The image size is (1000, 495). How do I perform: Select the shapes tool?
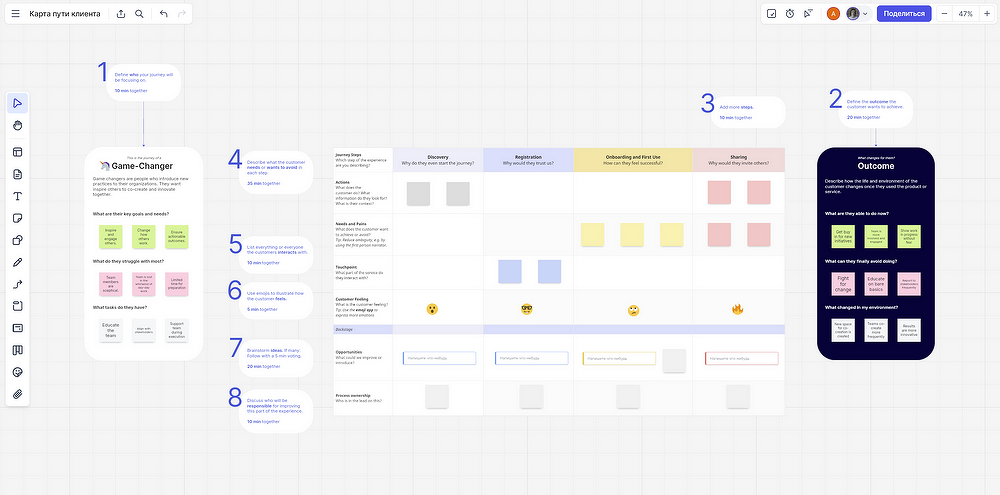[x=17, y=240]
